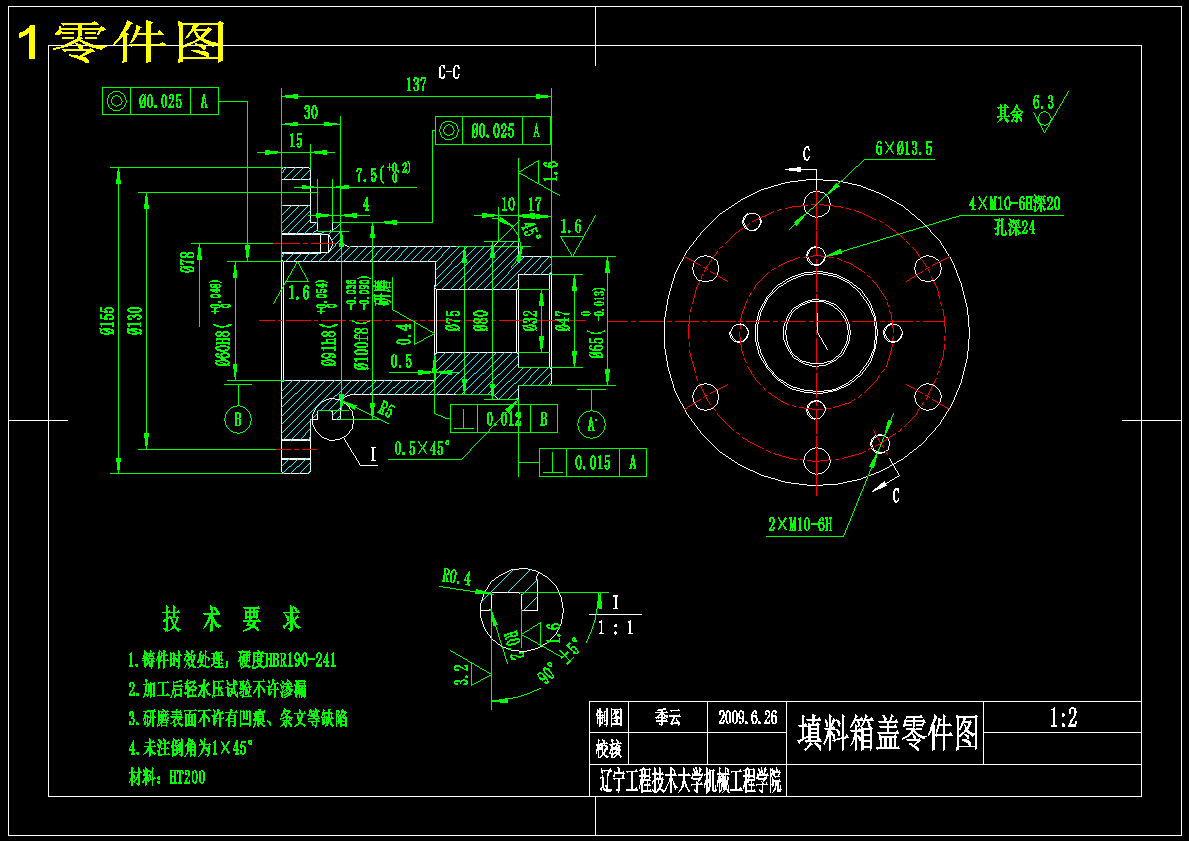
Task: Click the material note "材料: HT200"
Action: [167, 777]
